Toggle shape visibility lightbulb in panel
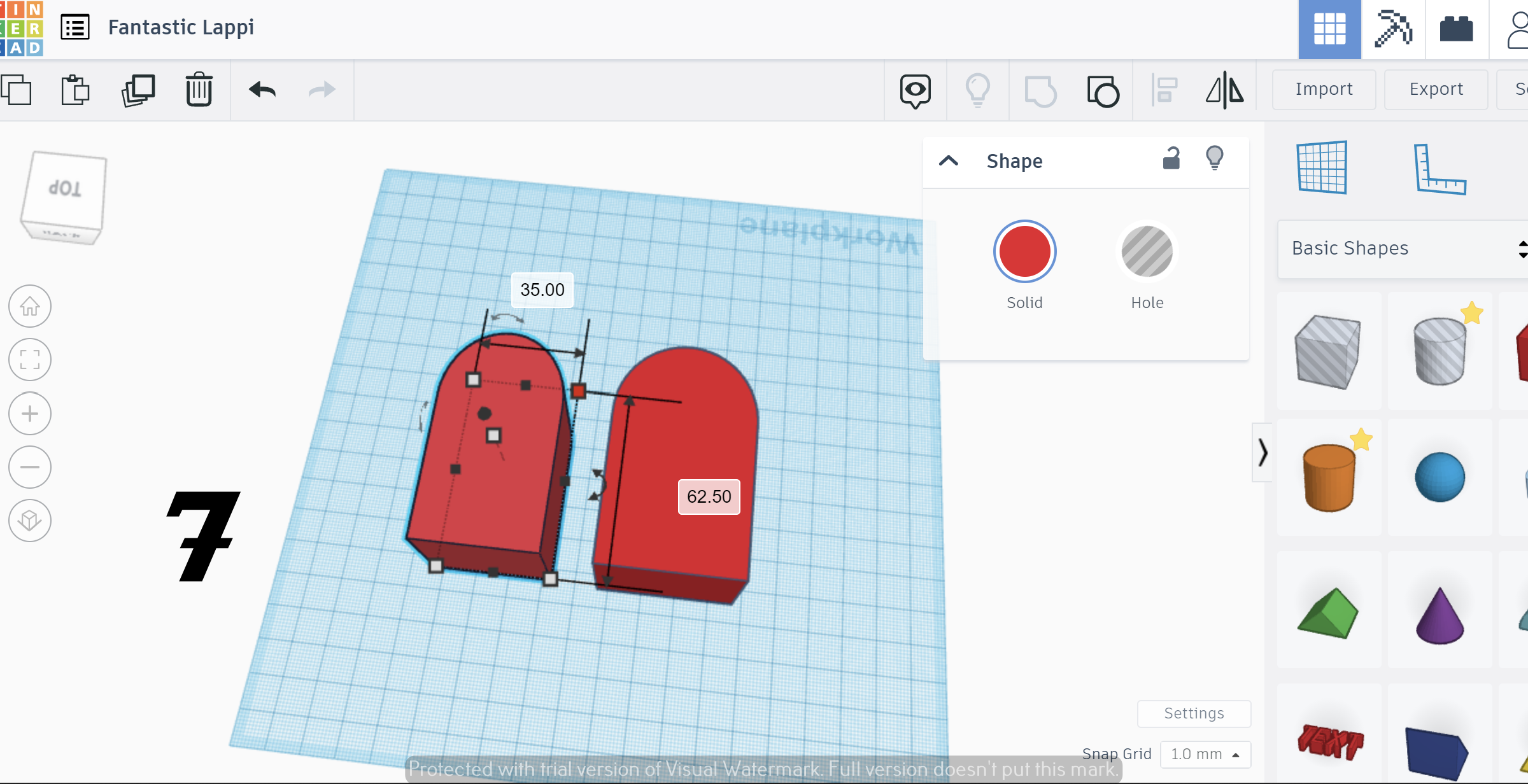The width and height of the screenshot is (1528, 784). pyautogui.click(x=1214, y=158)
